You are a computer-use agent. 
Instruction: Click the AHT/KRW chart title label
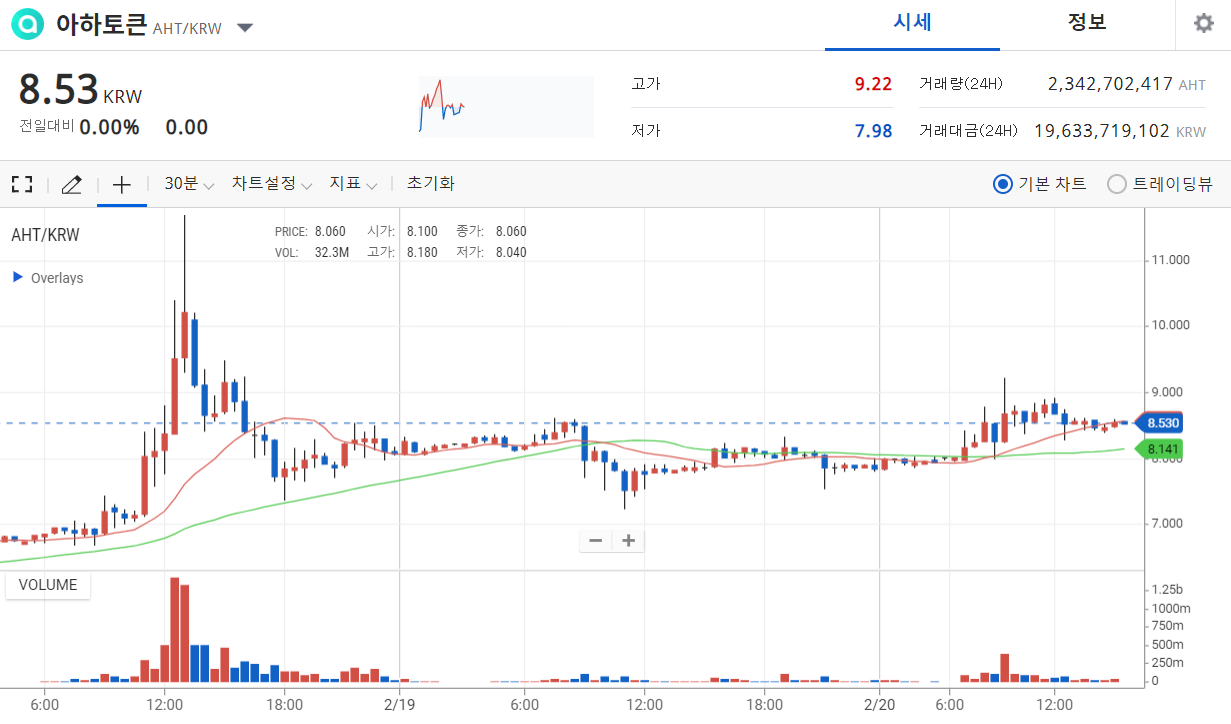pyautogui.click(x=45, y=236)
